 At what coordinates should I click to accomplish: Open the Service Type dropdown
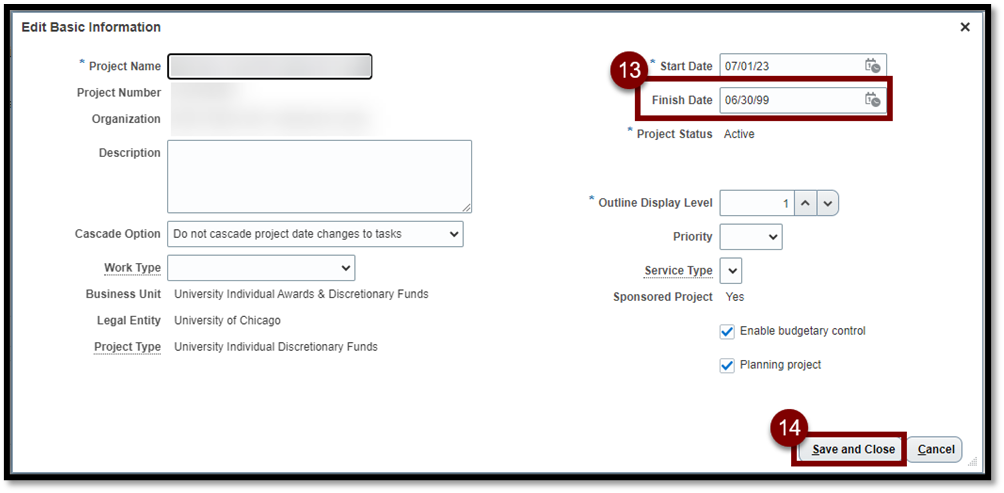730,271
